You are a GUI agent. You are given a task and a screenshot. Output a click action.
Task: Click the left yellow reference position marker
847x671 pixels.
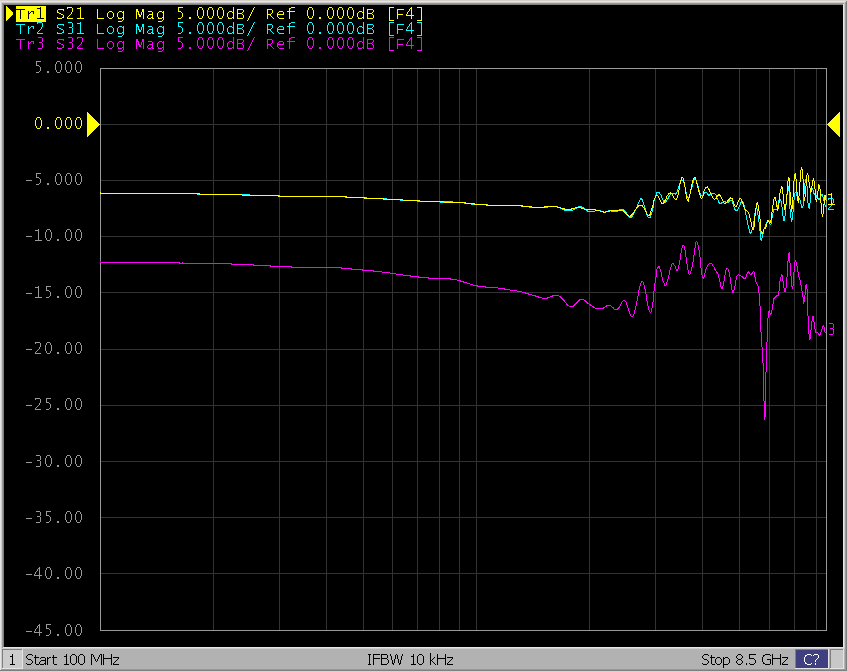click(x=92, y=124)
